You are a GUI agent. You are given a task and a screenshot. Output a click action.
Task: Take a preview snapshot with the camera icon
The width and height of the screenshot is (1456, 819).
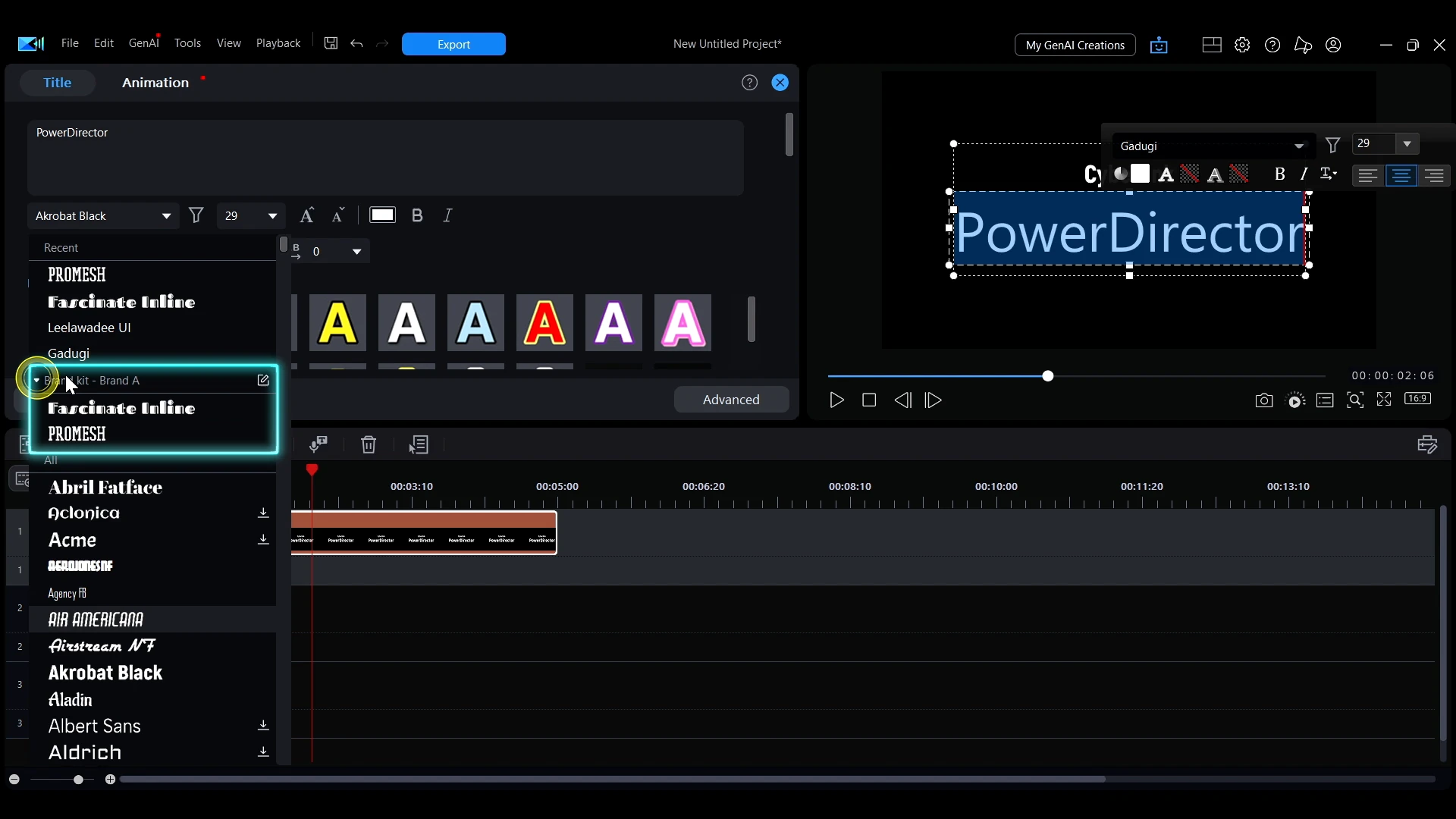point(1264,400)
